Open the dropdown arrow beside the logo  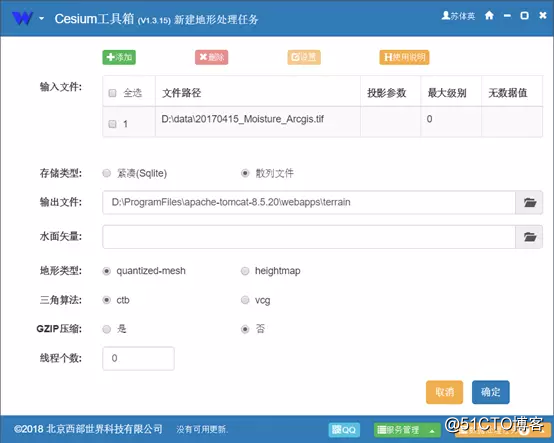41,18
